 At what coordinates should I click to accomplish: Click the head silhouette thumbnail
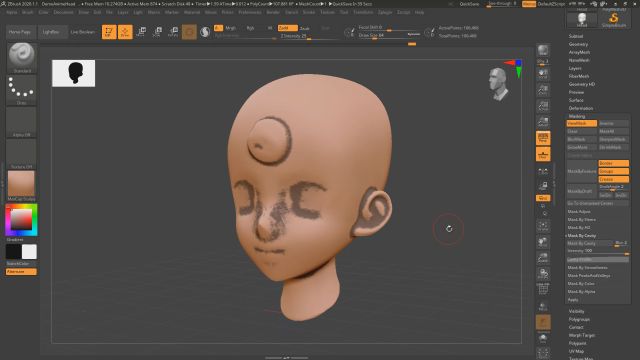pyautogui.click(x=73, y=73)
